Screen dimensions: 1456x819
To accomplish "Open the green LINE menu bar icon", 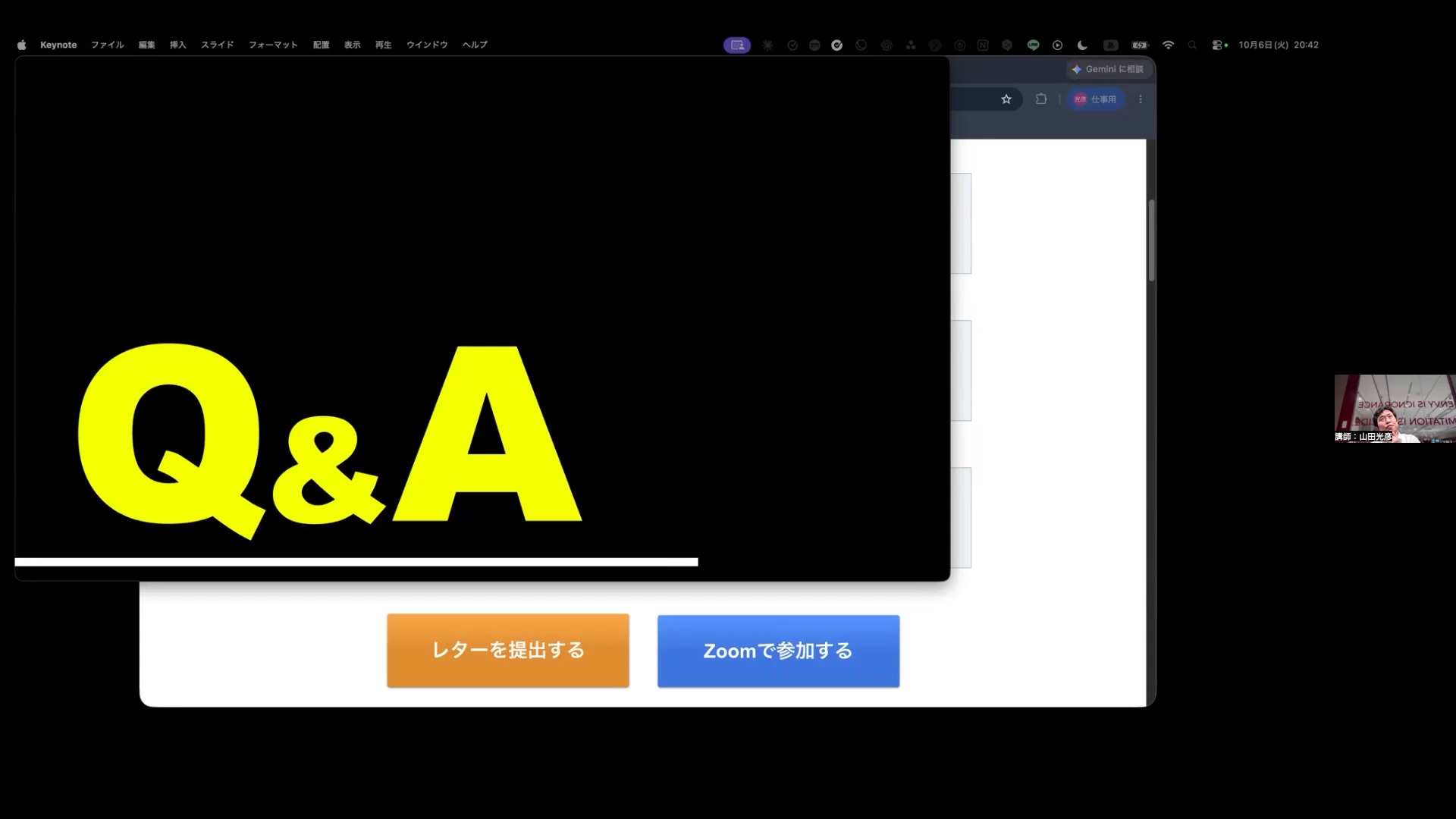I will pyautogui.click(x=1033, y=45).
